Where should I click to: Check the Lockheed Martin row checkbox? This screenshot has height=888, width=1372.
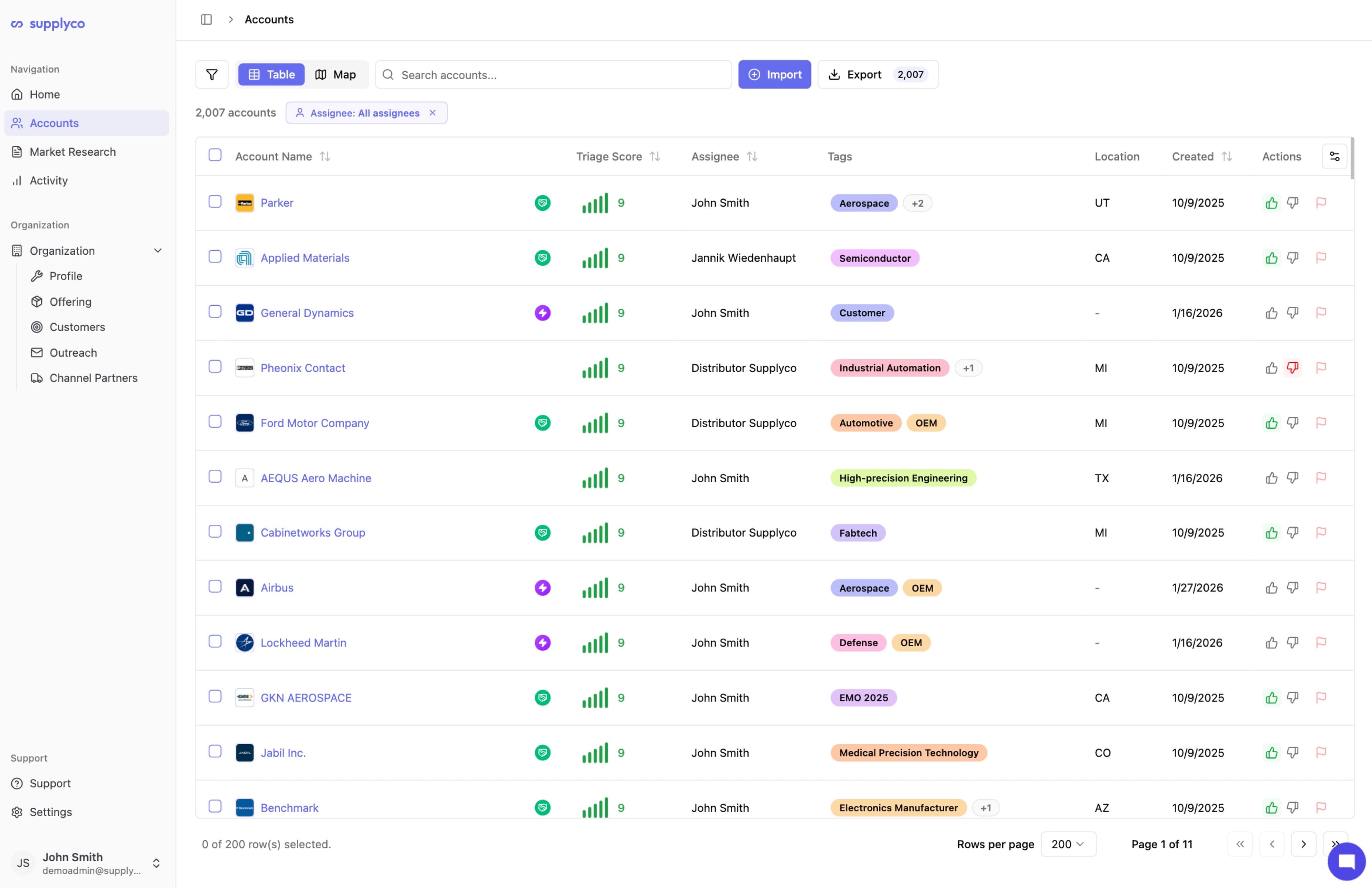[215, 642]
